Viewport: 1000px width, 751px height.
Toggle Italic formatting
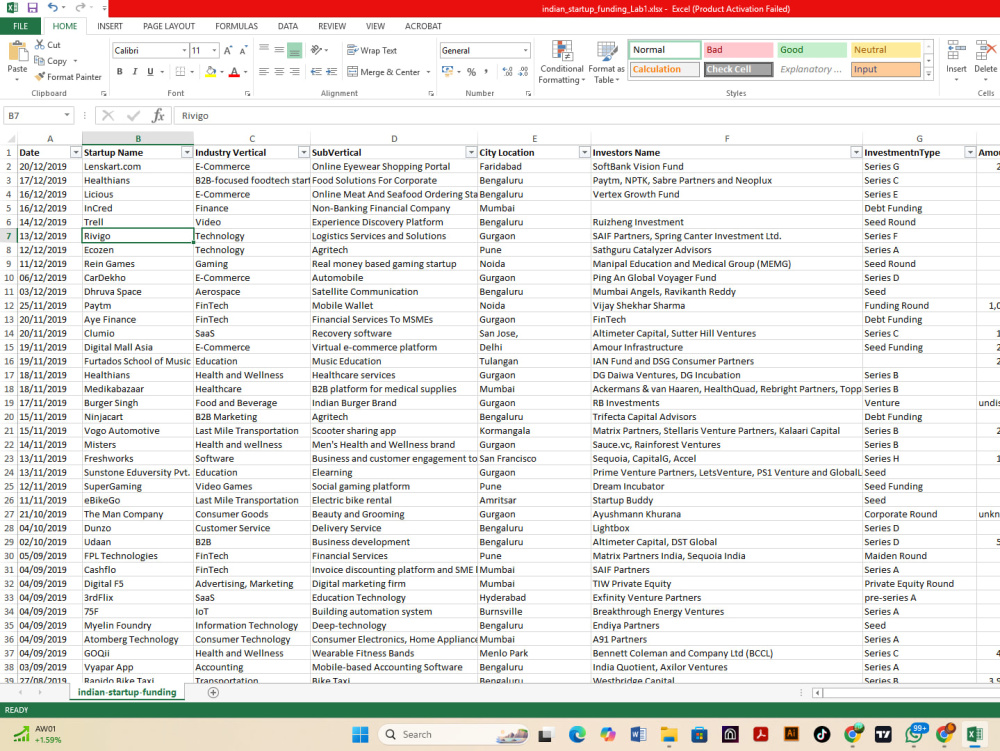click(x=135, y=71)
